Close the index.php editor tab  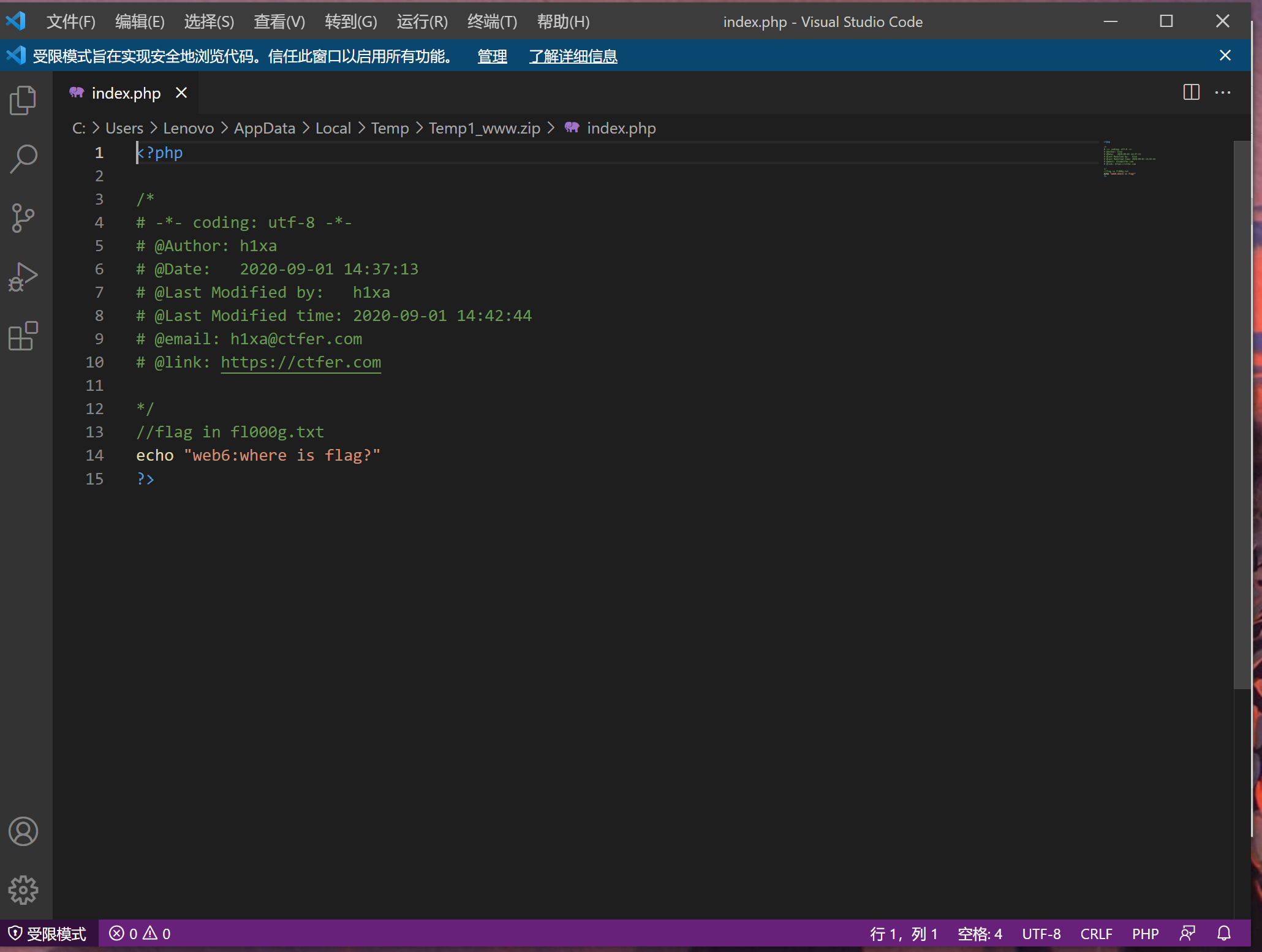click(x=181, y=93)
